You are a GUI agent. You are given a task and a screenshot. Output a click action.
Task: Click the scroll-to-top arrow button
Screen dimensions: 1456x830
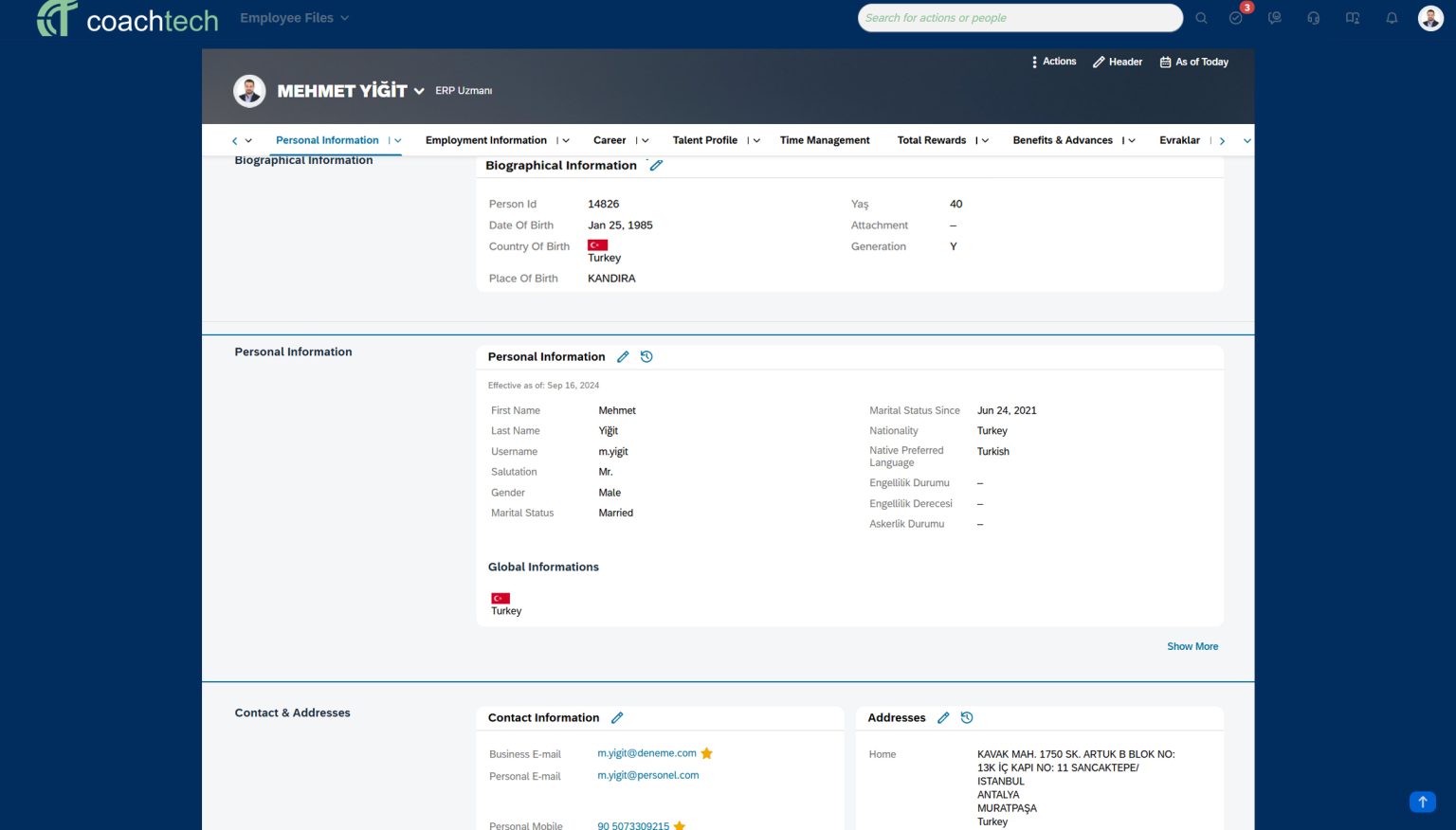tap(1422, 802)
